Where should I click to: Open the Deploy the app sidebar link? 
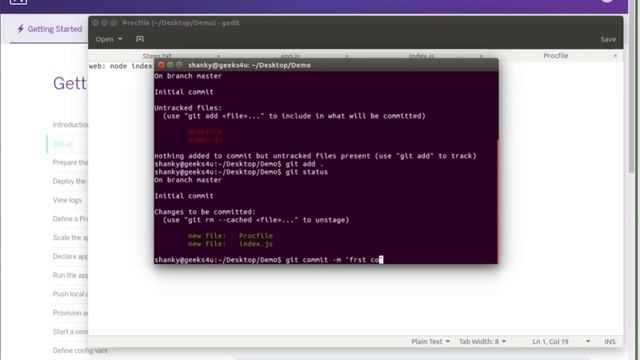(x=69, y=181)
